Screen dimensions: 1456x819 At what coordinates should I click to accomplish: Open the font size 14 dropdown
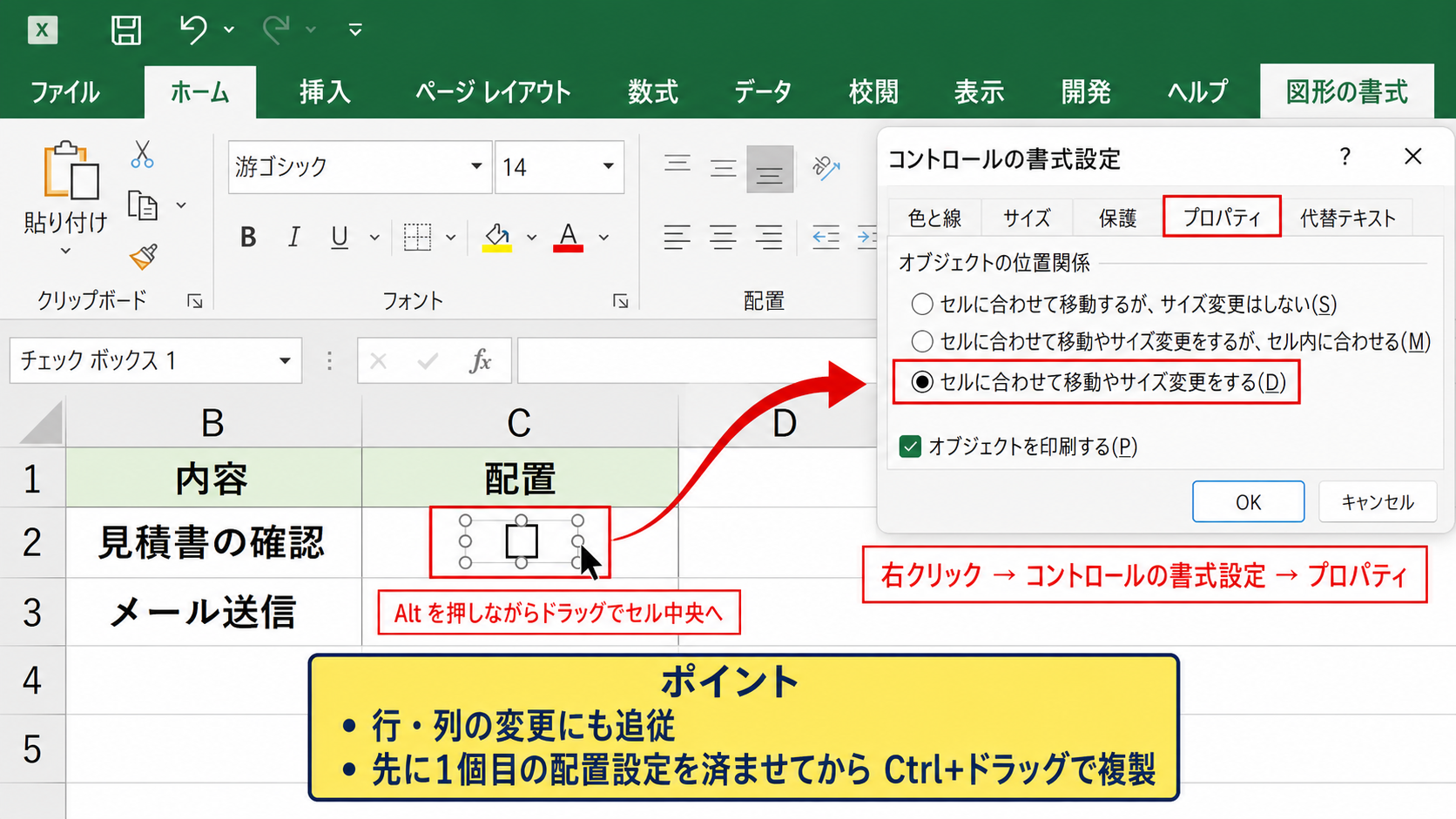pyautogui.click(x=608, y=166)
